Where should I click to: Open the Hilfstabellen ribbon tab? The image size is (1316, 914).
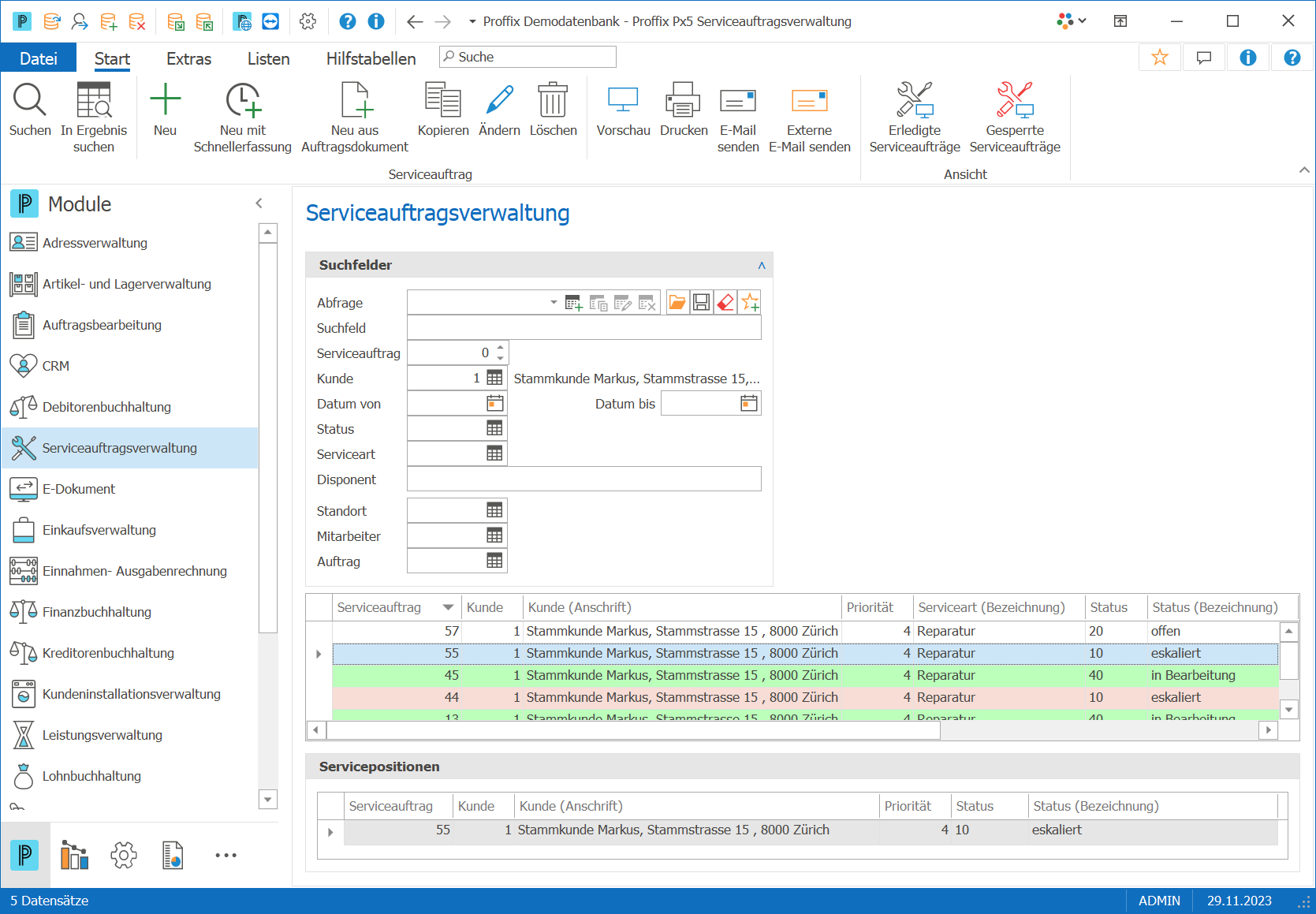(371, 58)
